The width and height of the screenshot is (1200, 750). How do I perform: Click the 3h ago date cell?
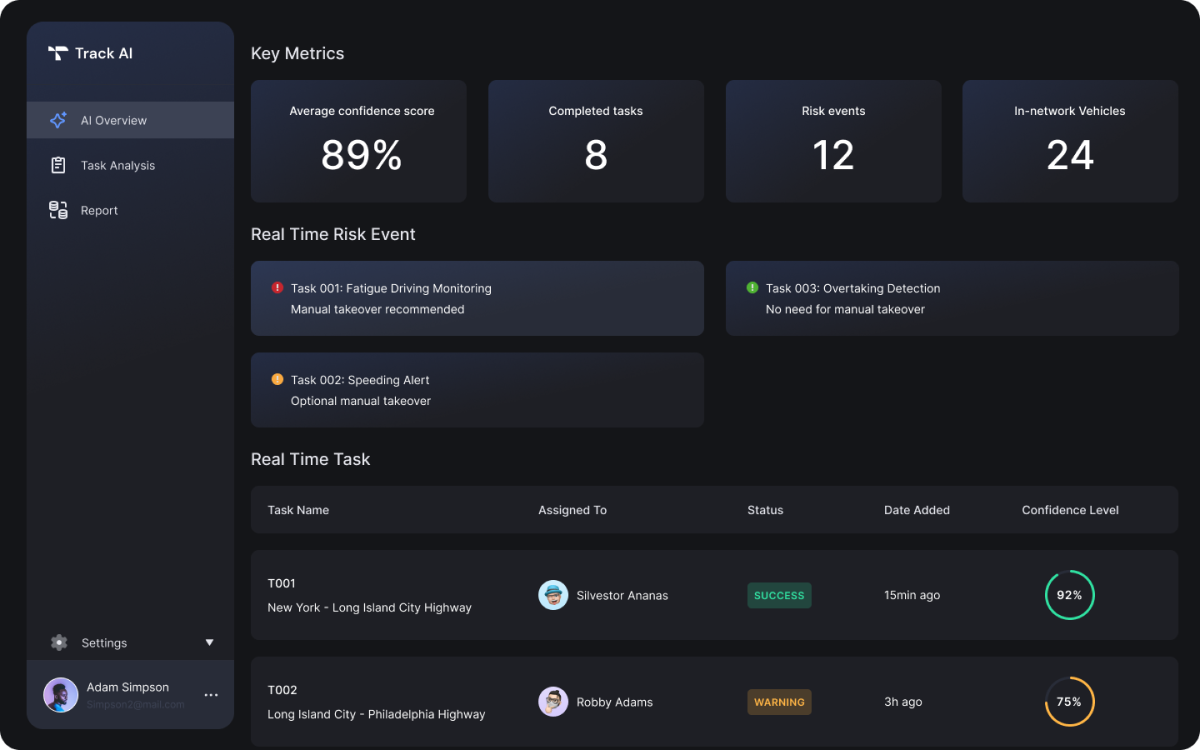[x=903, y=702]
